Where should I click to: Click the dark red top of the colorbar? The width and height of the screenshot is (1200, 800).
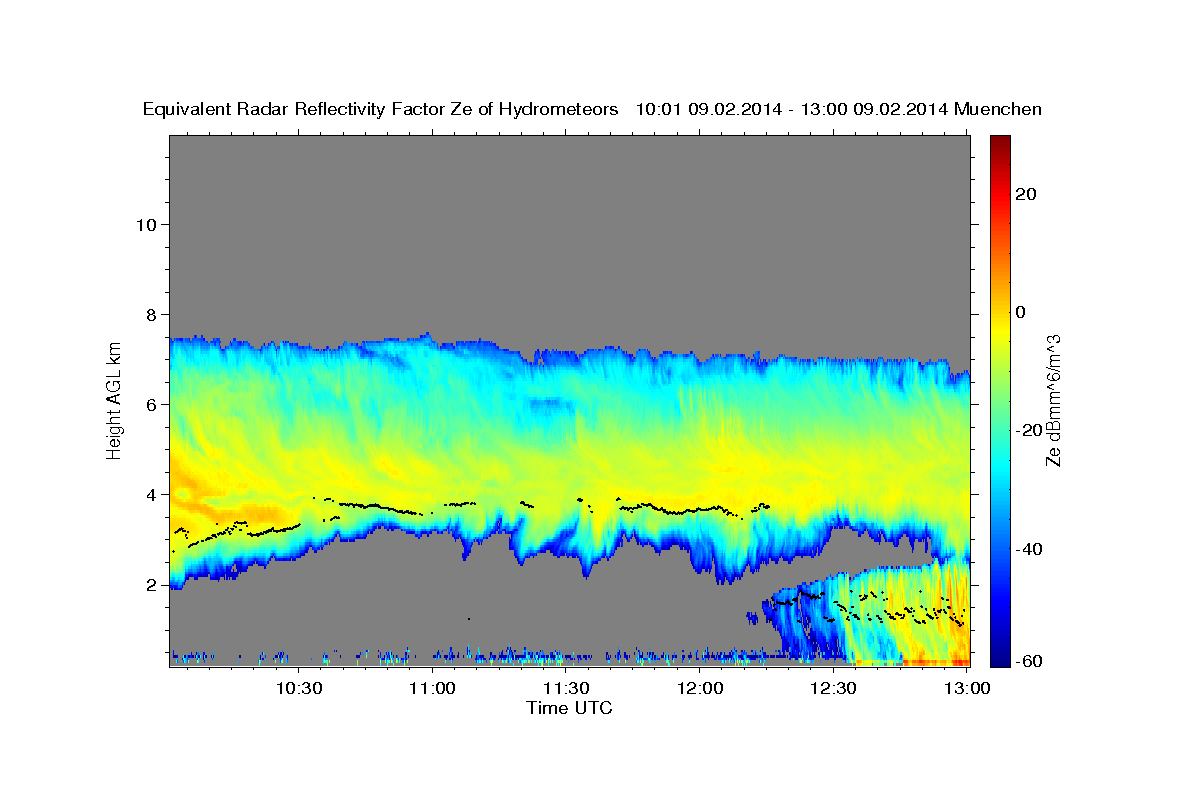coord(999,142)
